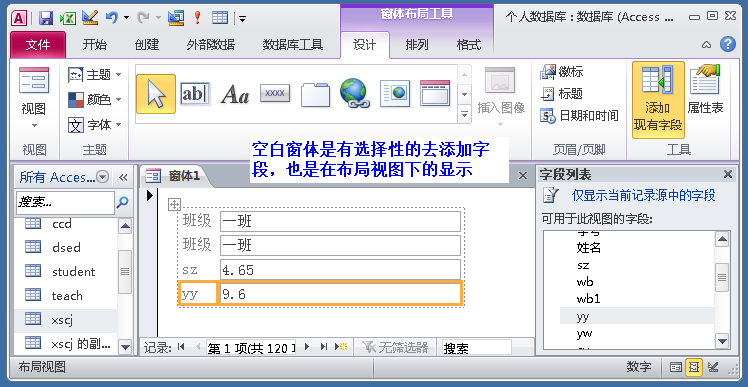Toggle 添加现有字段 field list button
Viewport: 748px width, 387px height.
(658, 100)
